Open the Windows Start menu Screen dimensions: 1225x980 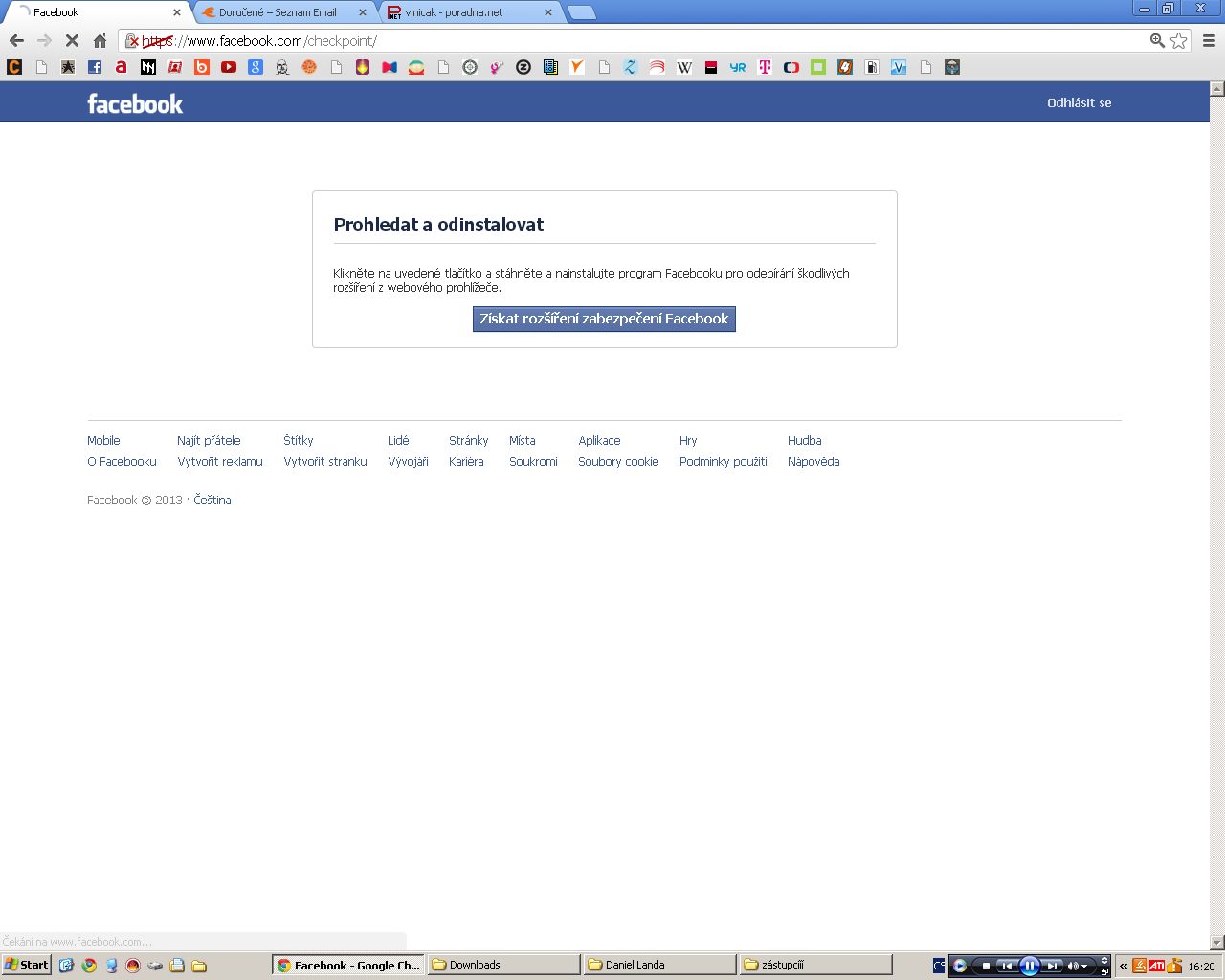point(27,965)
